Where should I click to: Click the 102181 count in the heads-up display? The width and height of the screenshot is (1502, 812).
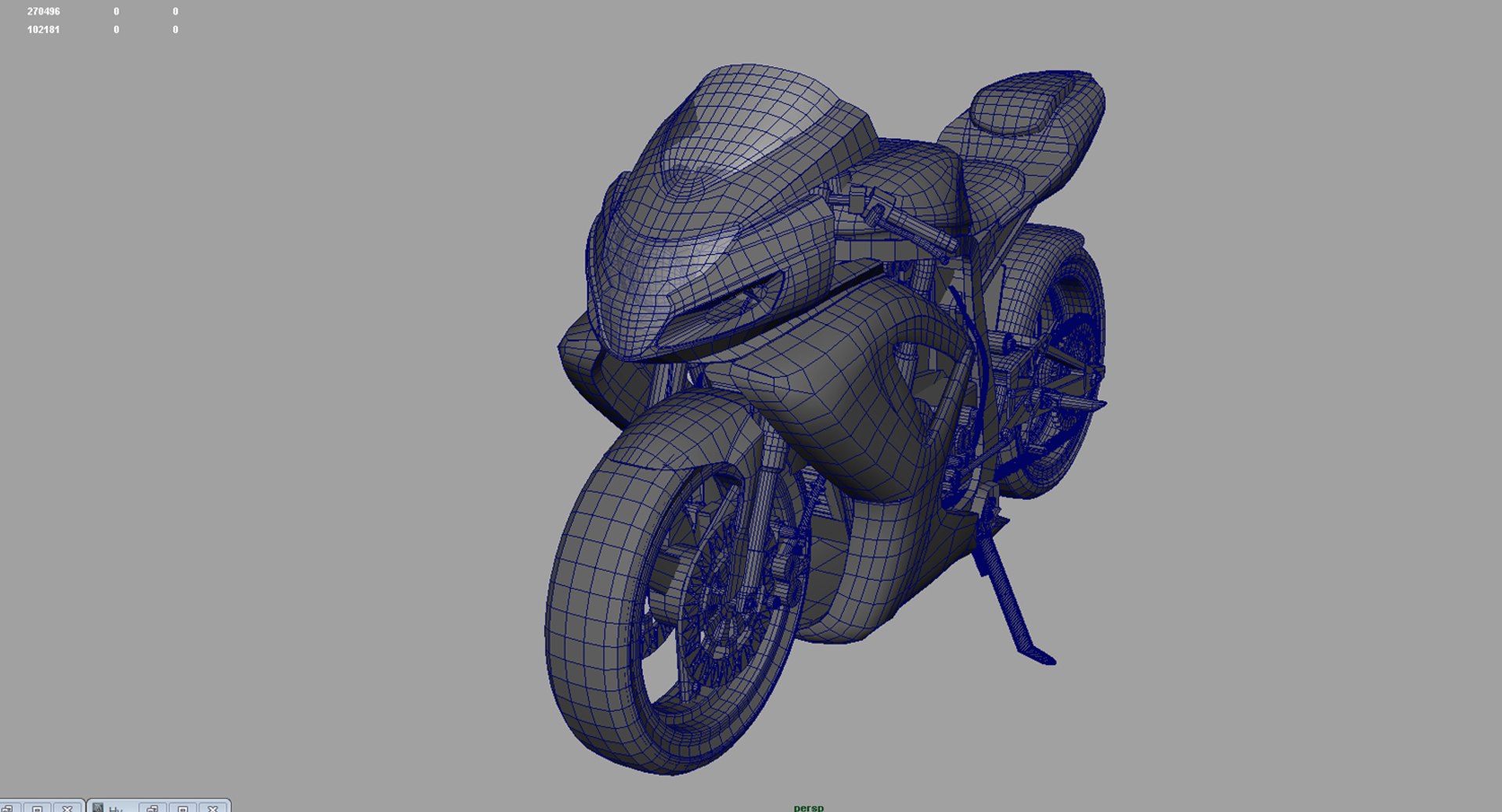(x=43, y=30)
